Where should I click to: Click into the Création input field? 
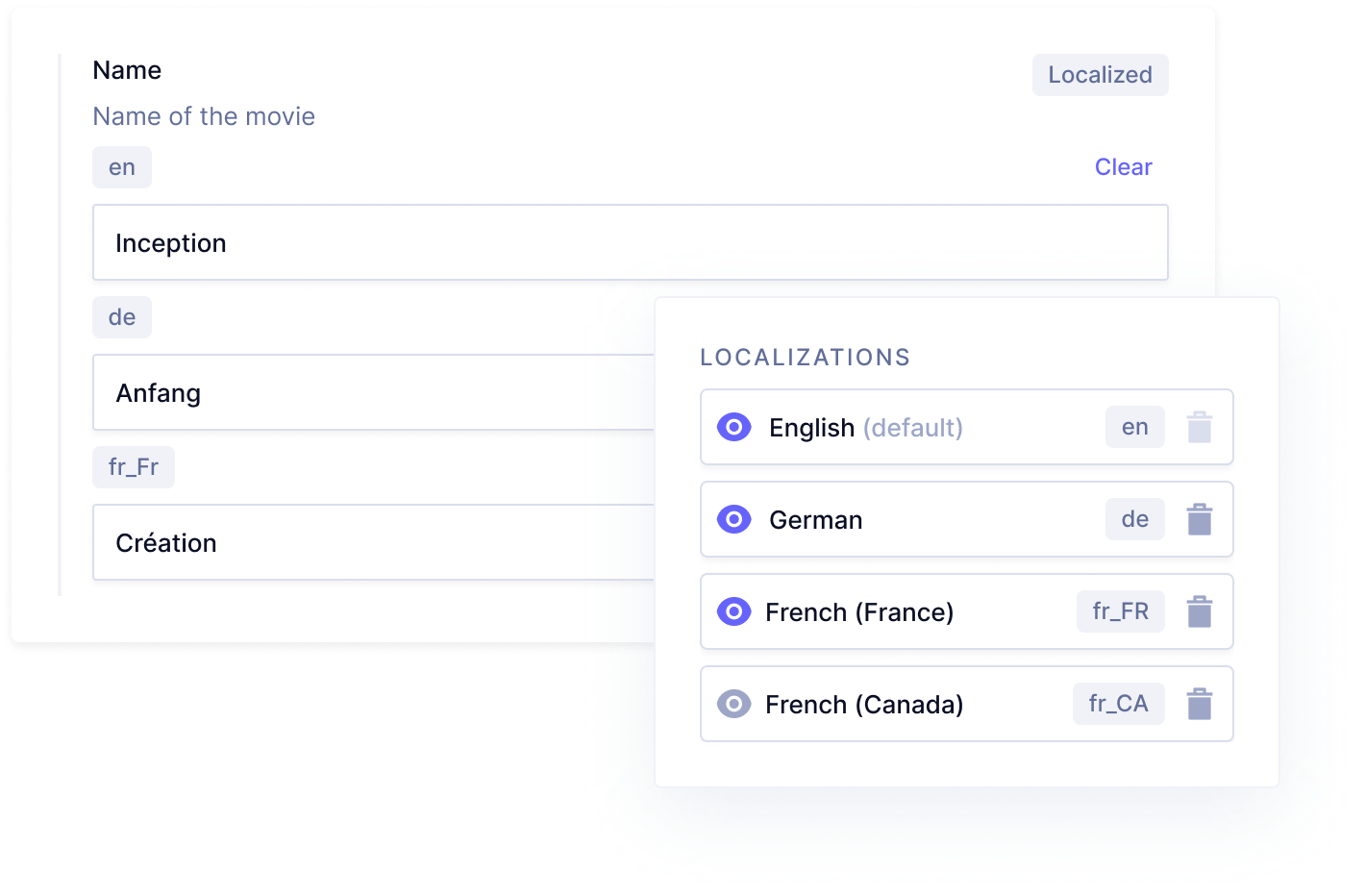click(x=375, y=542)
